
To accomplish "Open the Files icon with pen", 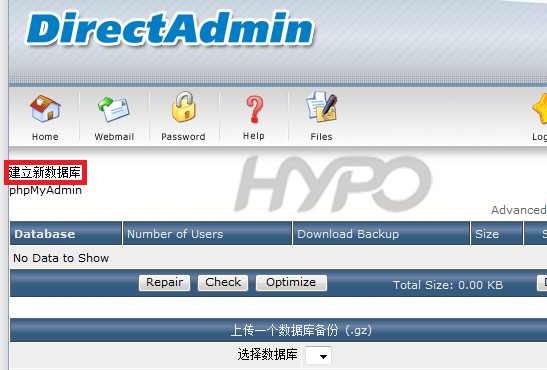I will tap(321, 107).
